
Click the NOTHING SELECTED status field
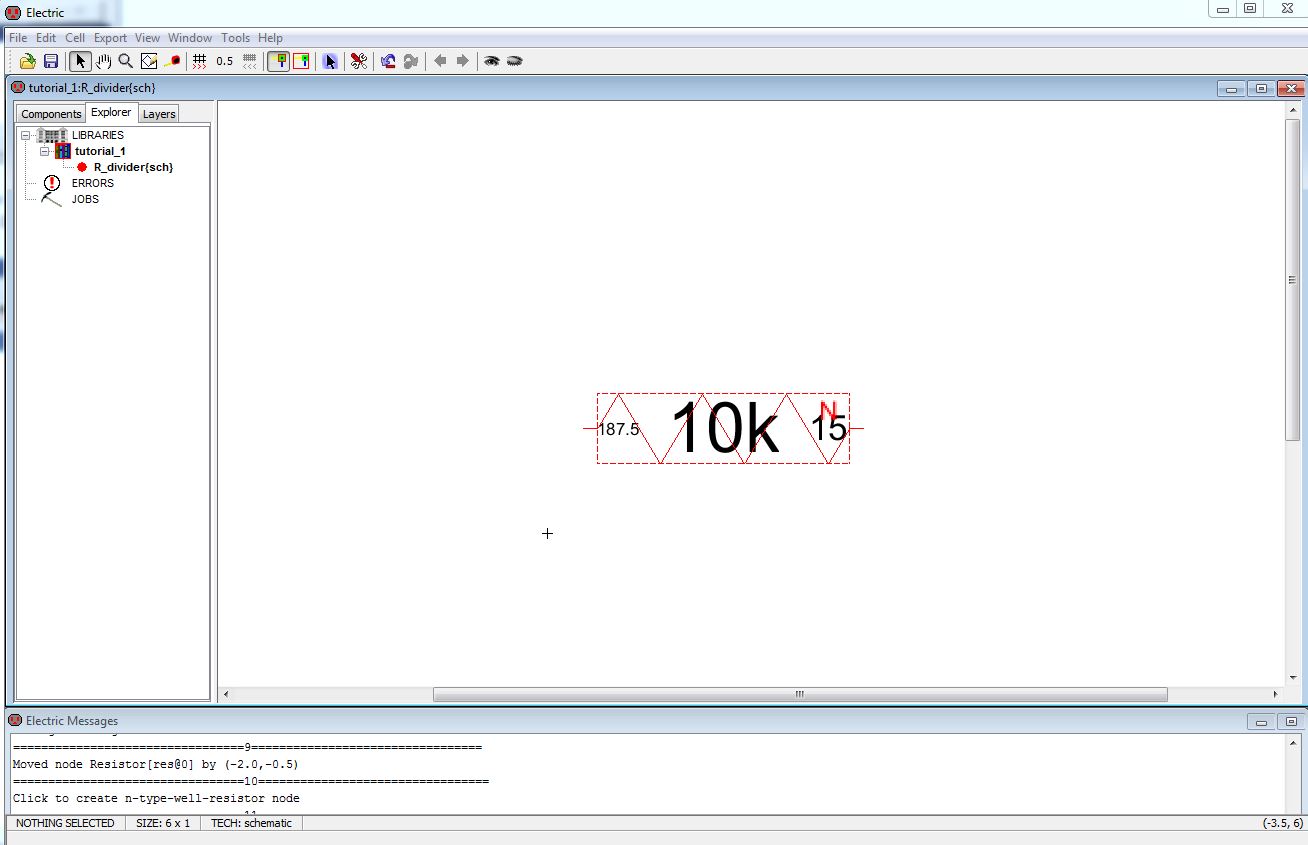click(66, 823)
